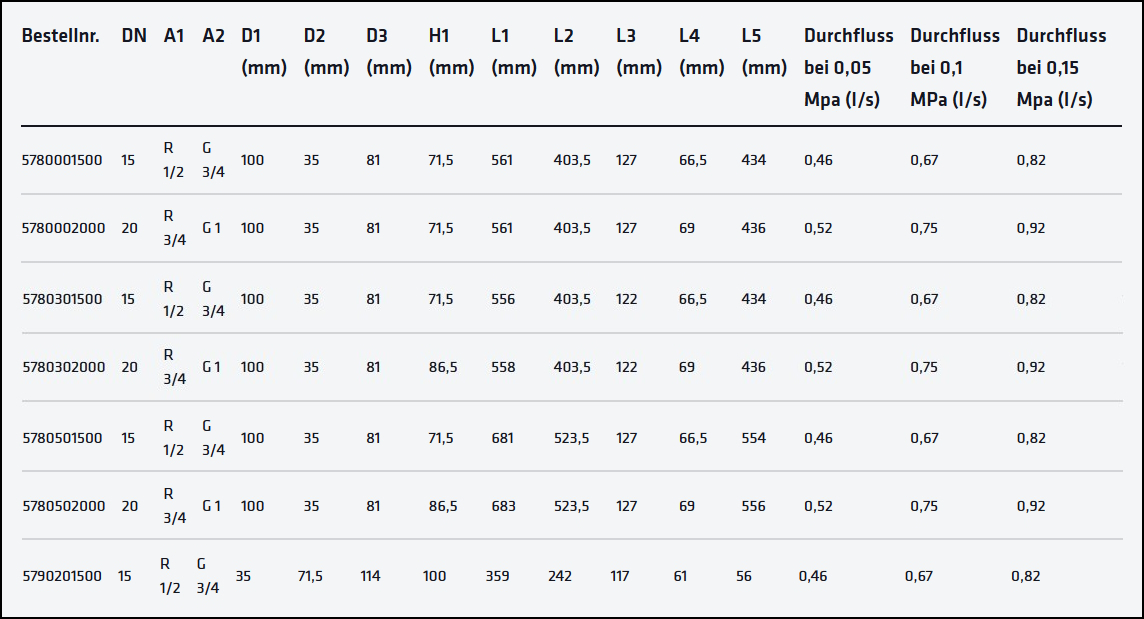
Task: Select the L1 value 359
Action: click(x=497, y=576)
